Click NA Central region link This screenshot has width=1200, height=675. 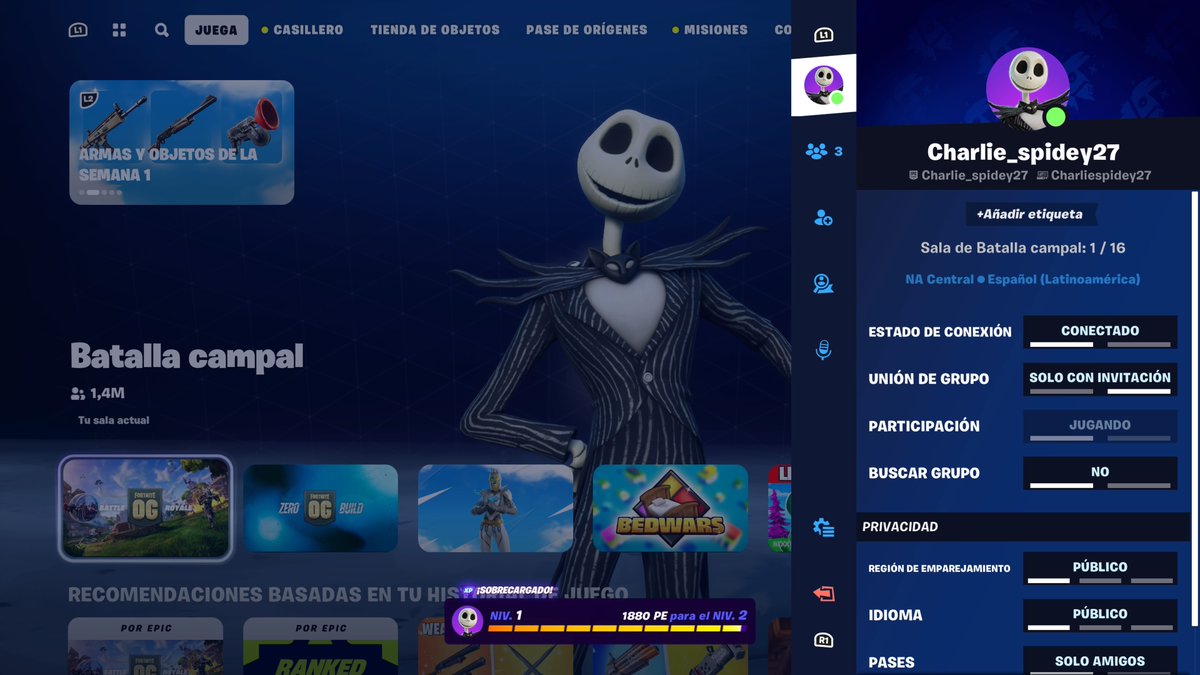pos(939,280)
